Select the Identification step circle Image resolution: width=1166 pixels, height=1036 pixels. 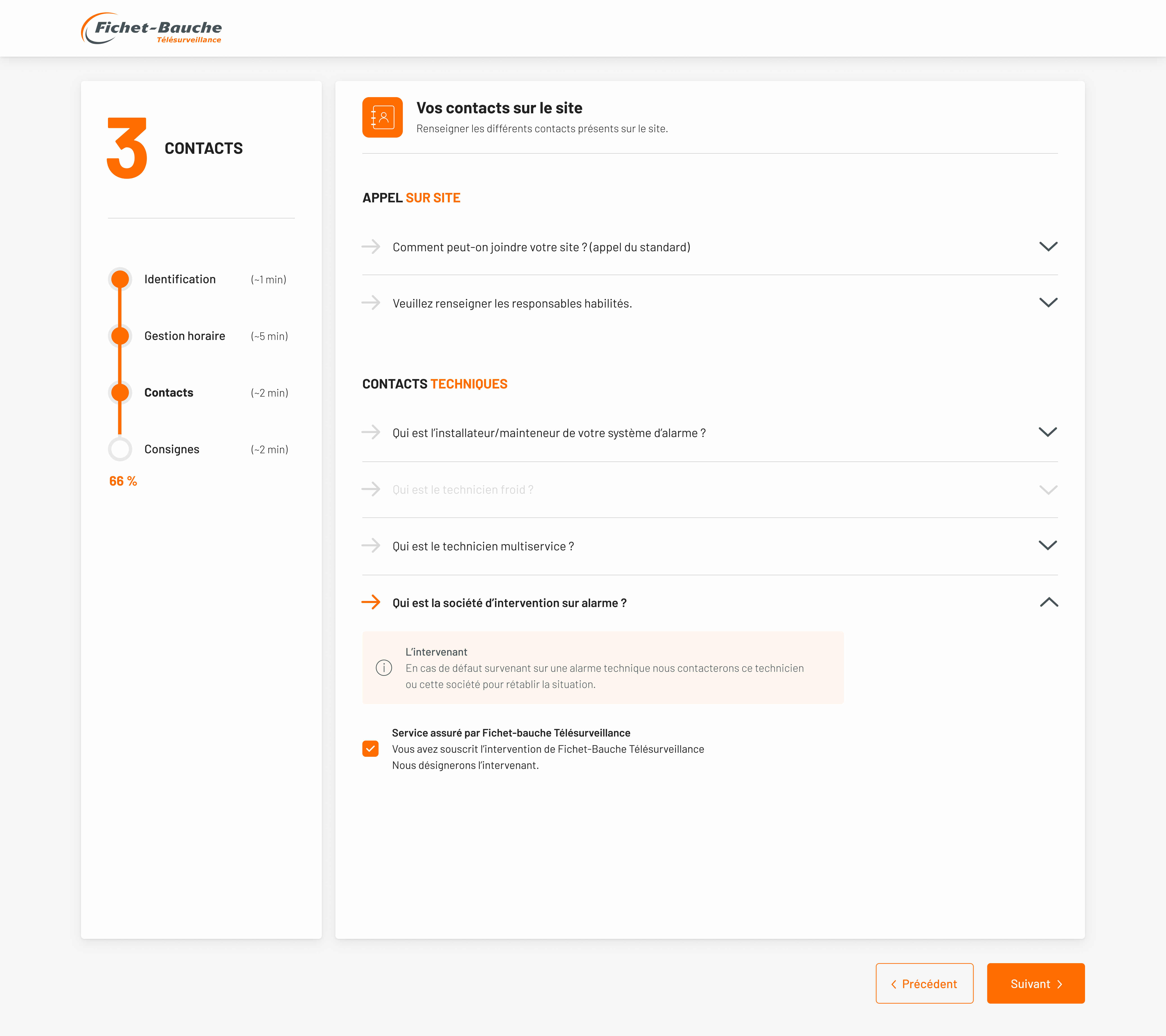click(120, 279)
